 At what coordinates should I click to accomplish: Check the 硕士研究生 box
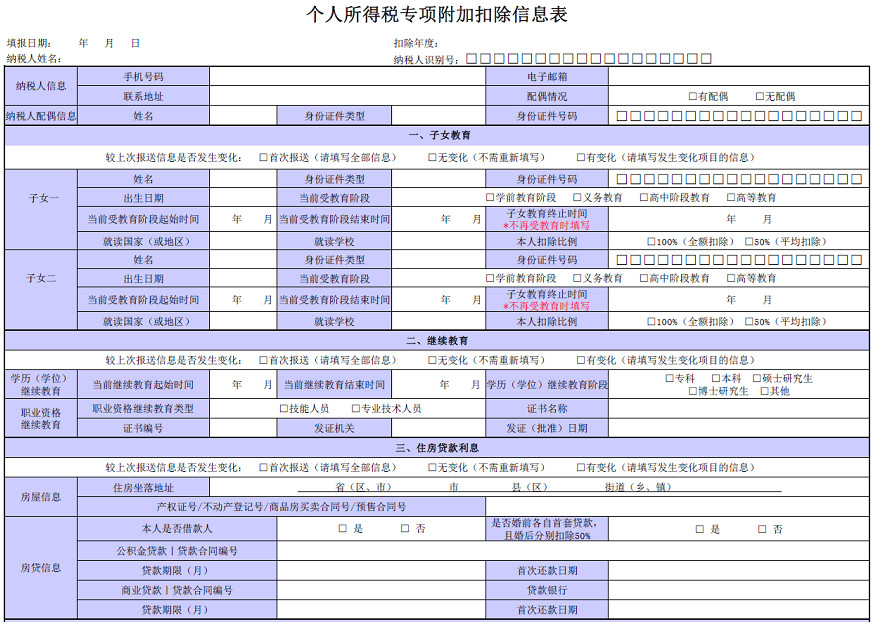click(x=757, y=379)
